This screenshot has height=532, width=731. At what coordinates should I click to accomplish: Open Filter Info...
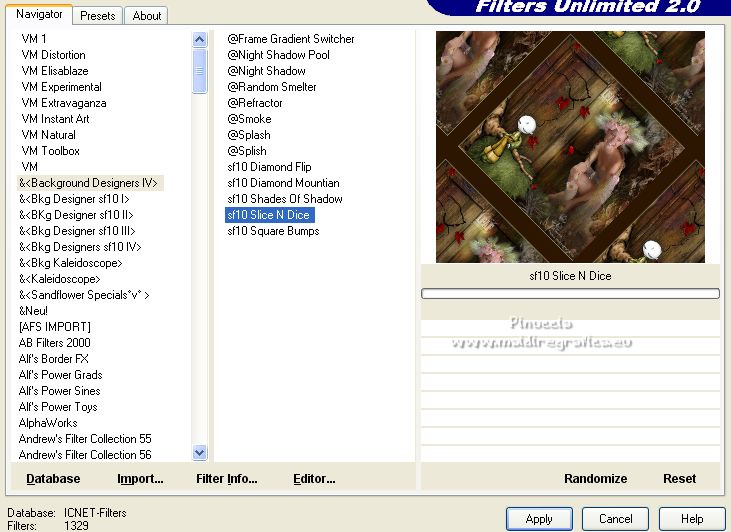[227, 479]
